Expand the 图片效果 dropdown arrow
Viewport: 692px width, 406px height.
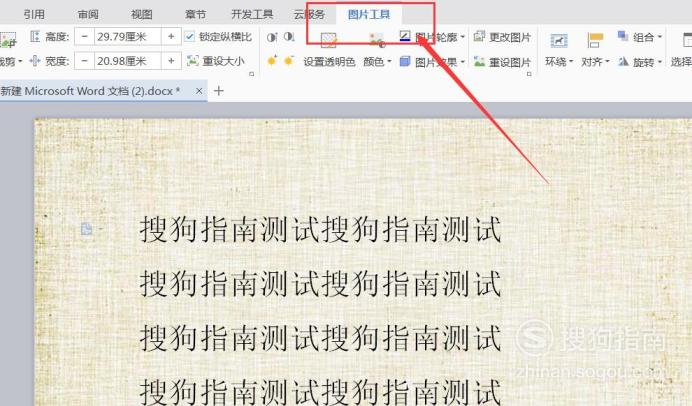pyautogui.click(x=462, y=62)
